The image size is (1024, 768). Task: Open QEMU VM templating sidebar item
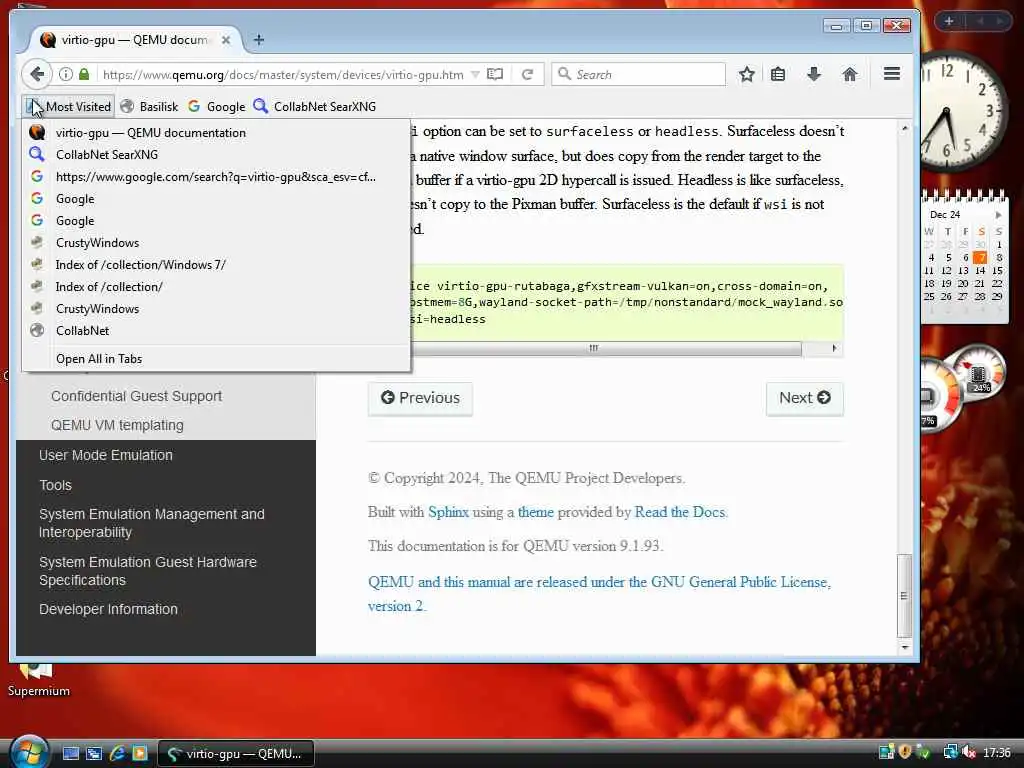point(118,425)
